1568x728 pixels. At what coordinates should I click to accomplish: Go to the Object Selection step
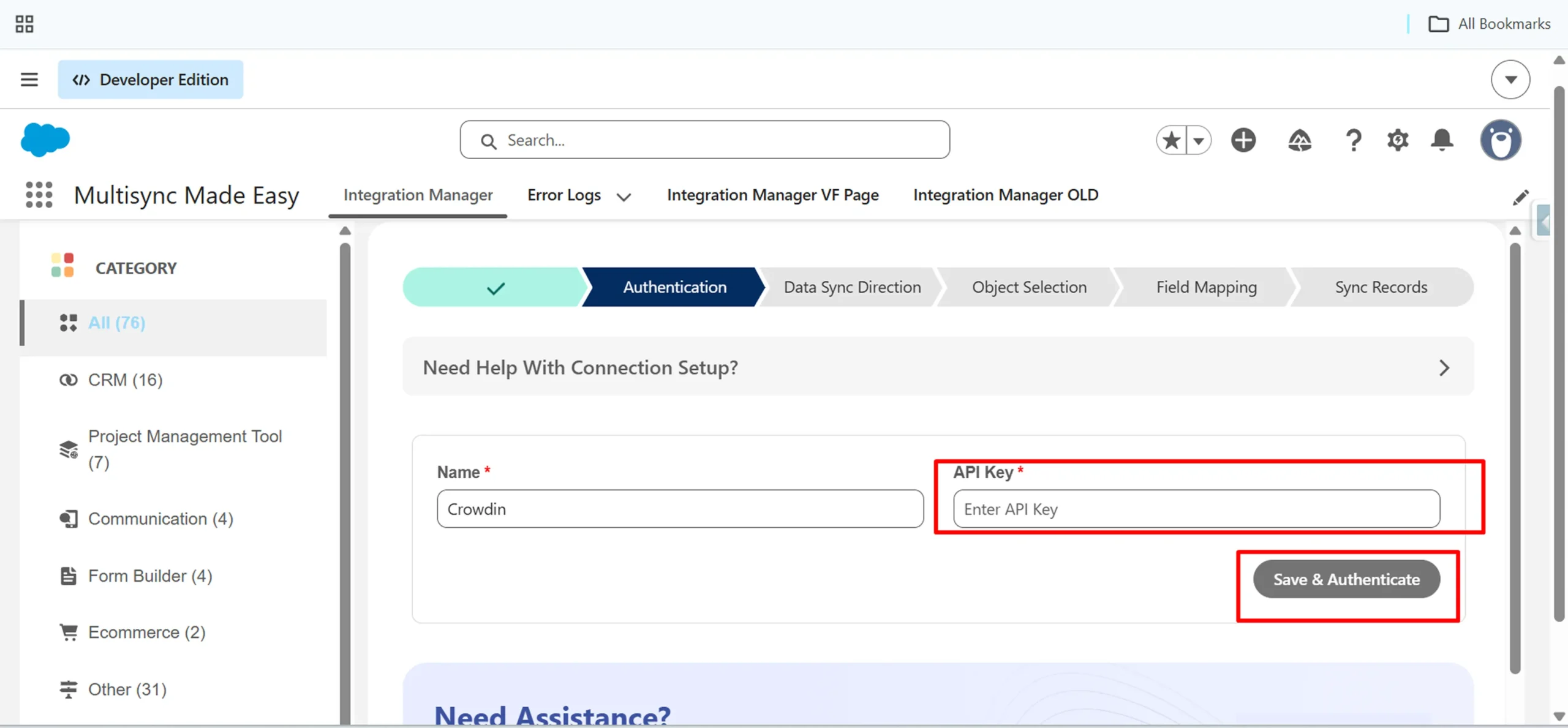(1029, 287)
